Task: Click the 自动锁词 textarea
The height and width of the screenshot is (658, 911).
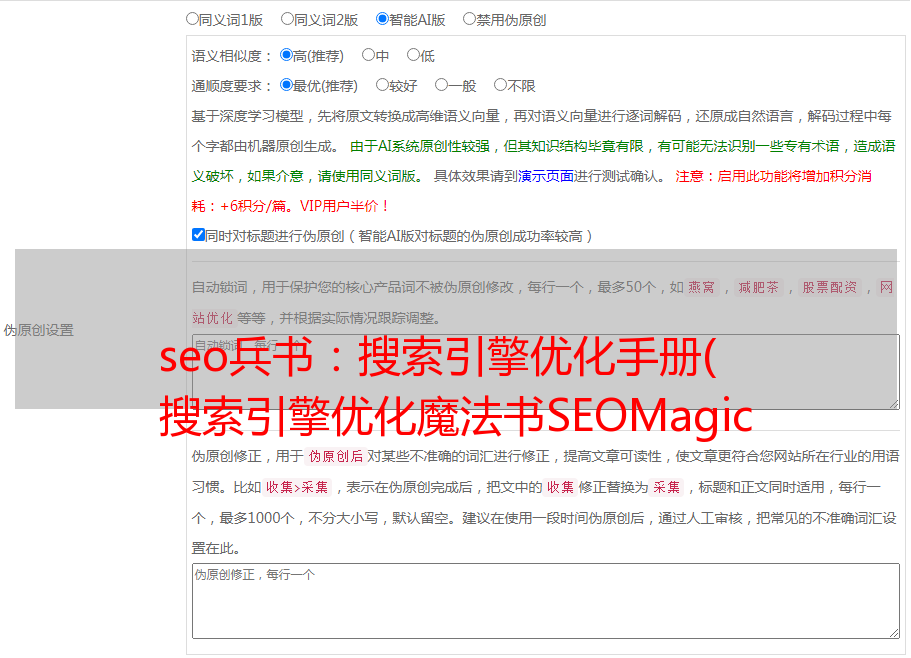Action: coord(546,372)
